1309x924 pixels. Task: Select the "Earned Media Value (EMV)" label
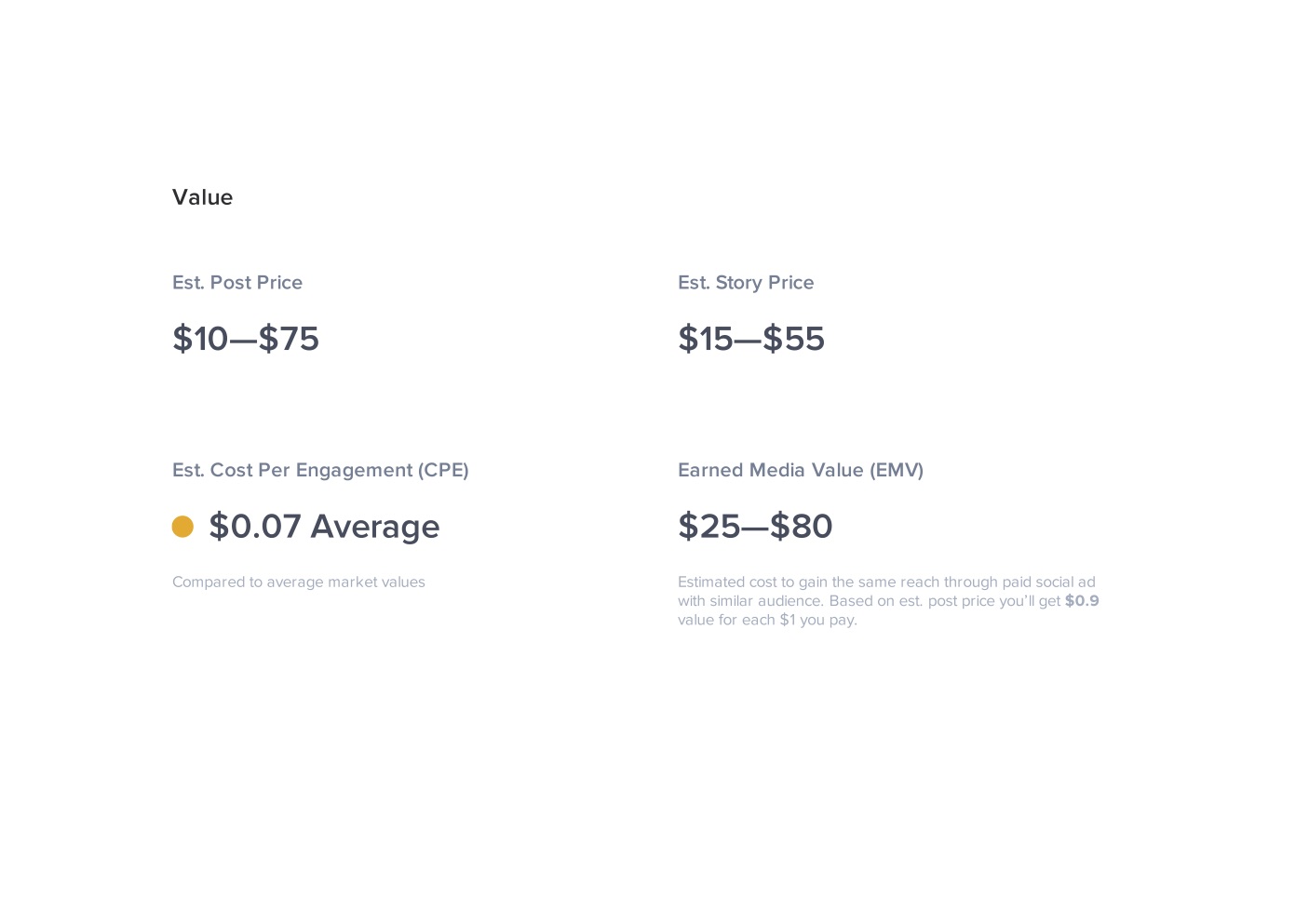tap(801, 471)
